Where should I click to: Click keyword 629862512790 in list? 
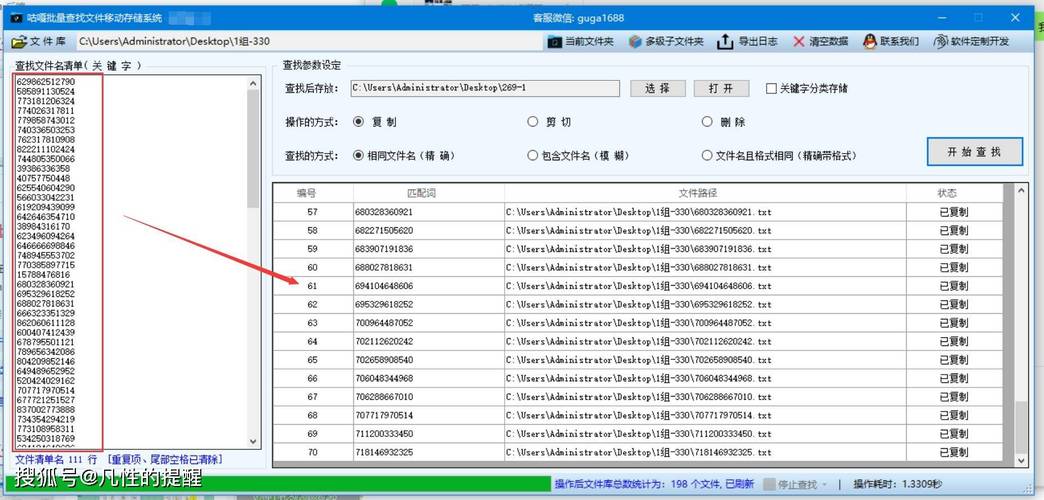click(46, 81)
